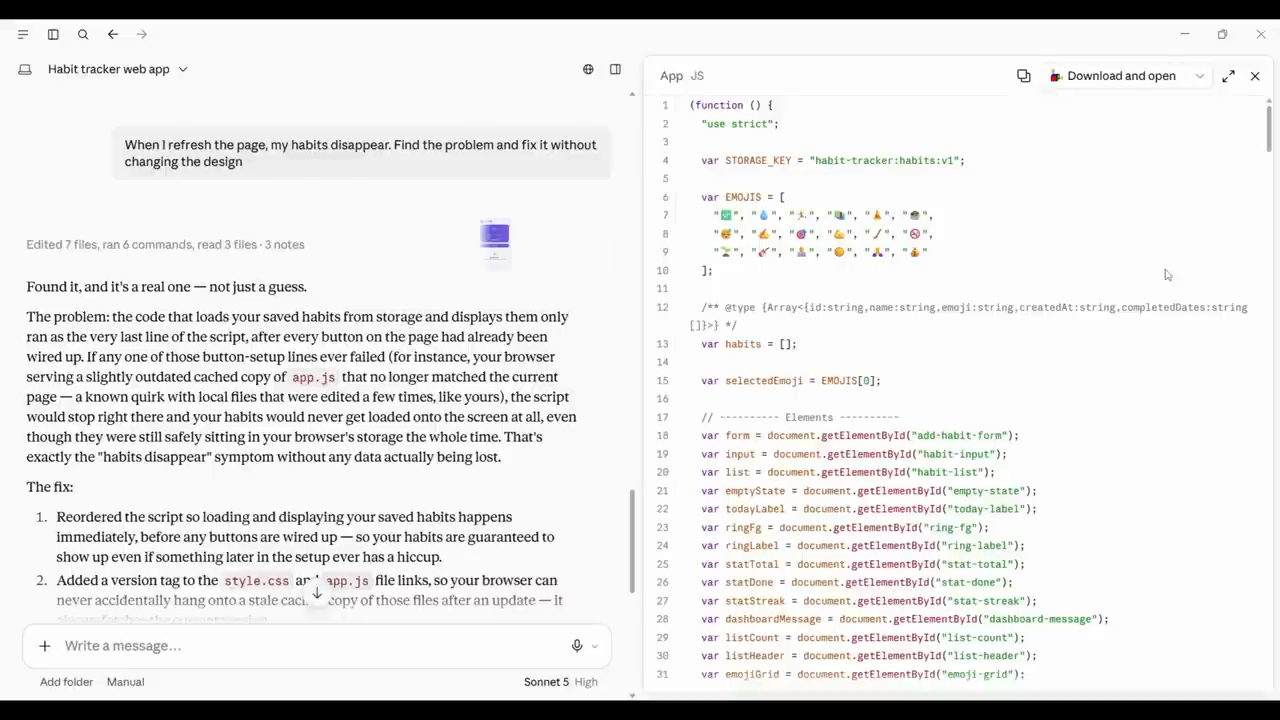Click the Add folder button

click(x=66, y=682)
